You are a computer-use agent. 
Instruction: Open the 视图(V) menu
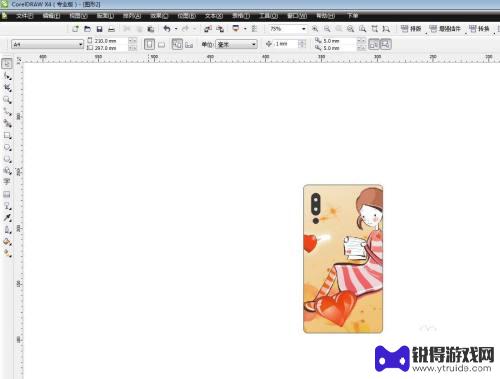pyautogui.click(x=78, y=16)
